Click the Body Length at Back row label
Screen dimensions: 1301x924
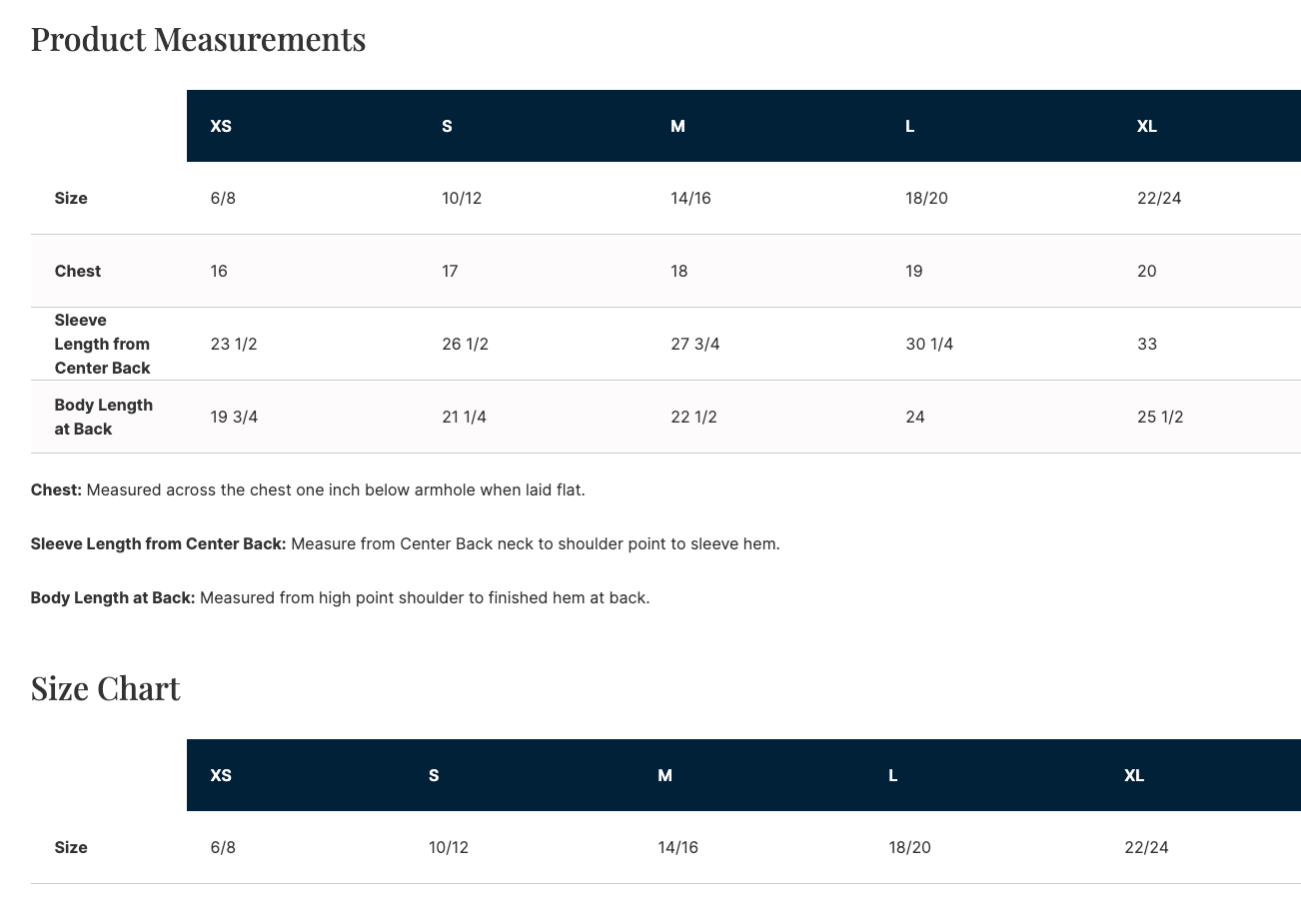(x=103, y=417)
